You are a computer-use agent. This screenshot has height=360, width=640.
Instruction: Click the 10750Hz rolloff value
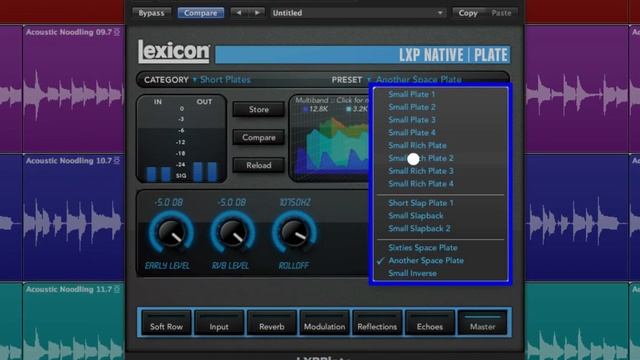pyautogui.click(x=295, y=202)
